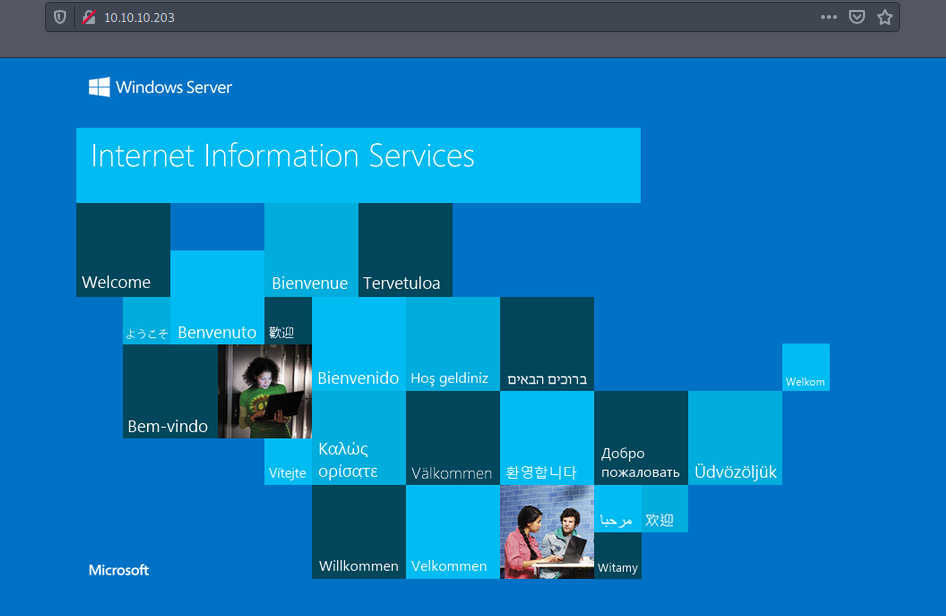Click the Tervetuloa tile

(x=405, y=250)
